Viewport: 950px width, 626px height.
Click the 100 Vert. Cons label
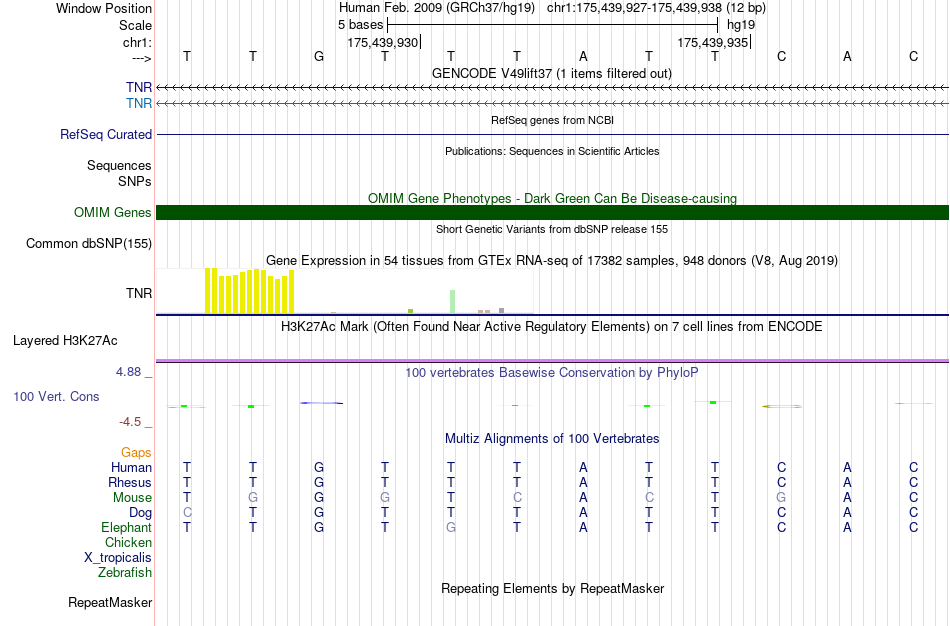[x=56, y=396]
